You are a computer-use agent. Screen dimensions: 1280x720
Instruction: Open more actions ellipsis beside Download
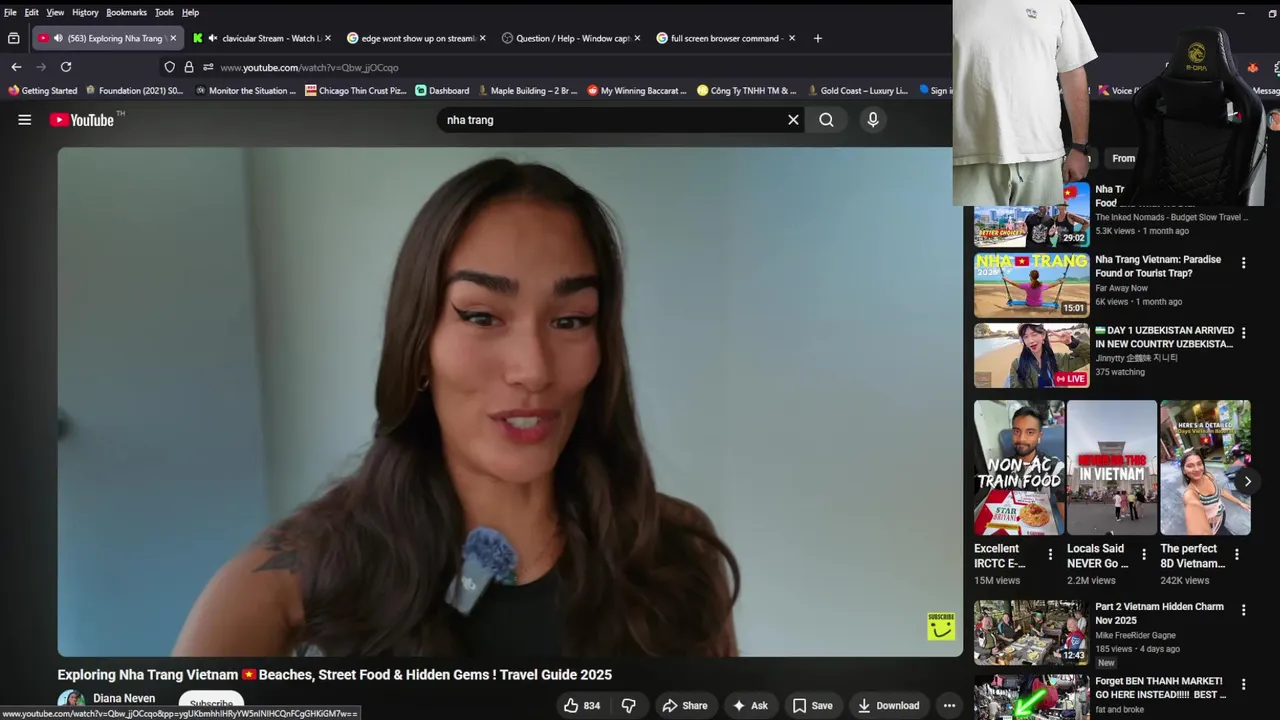[949, 705]
